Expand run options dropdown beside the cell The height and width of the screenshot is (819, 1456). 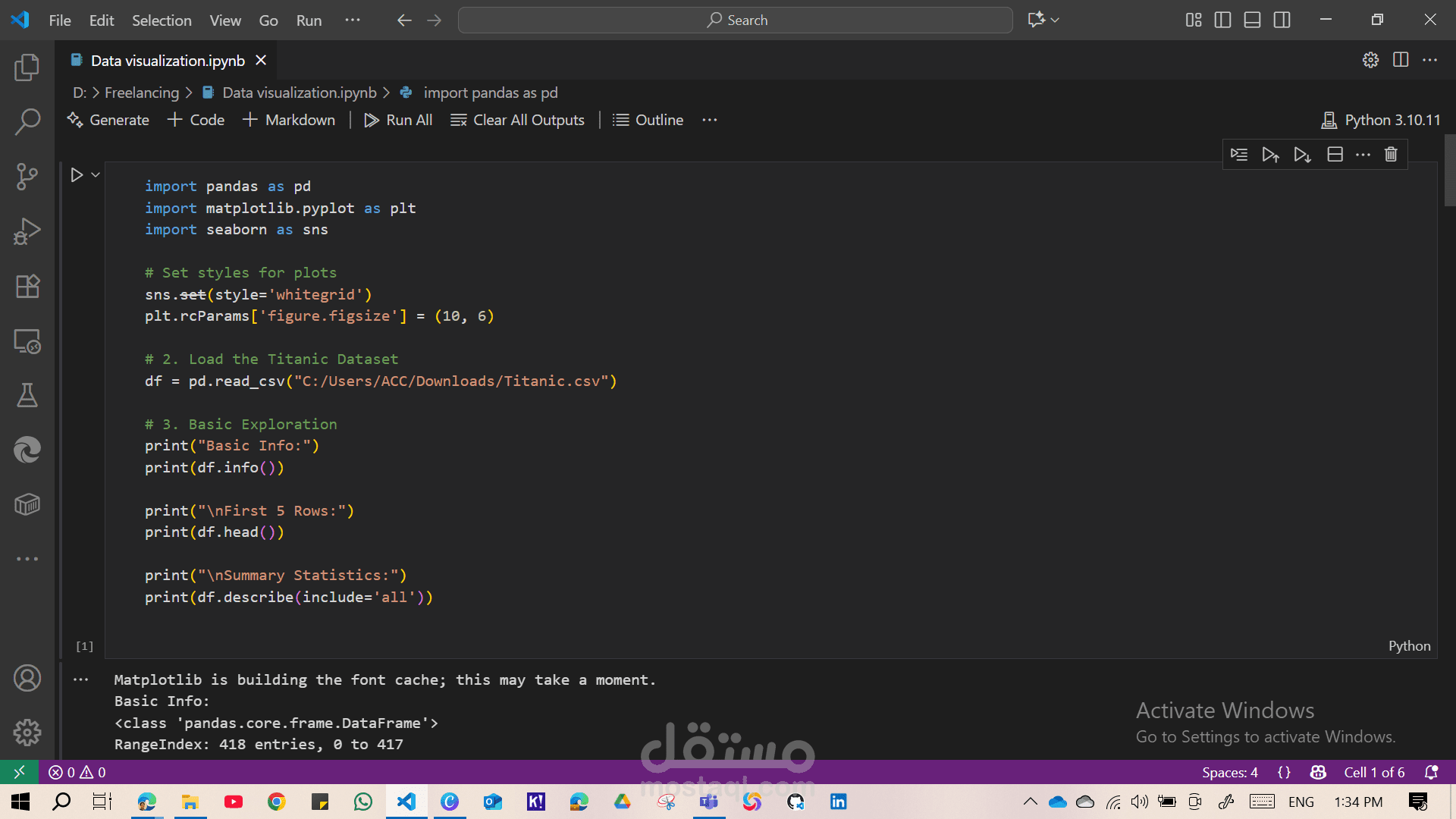(x=96, y=175)
